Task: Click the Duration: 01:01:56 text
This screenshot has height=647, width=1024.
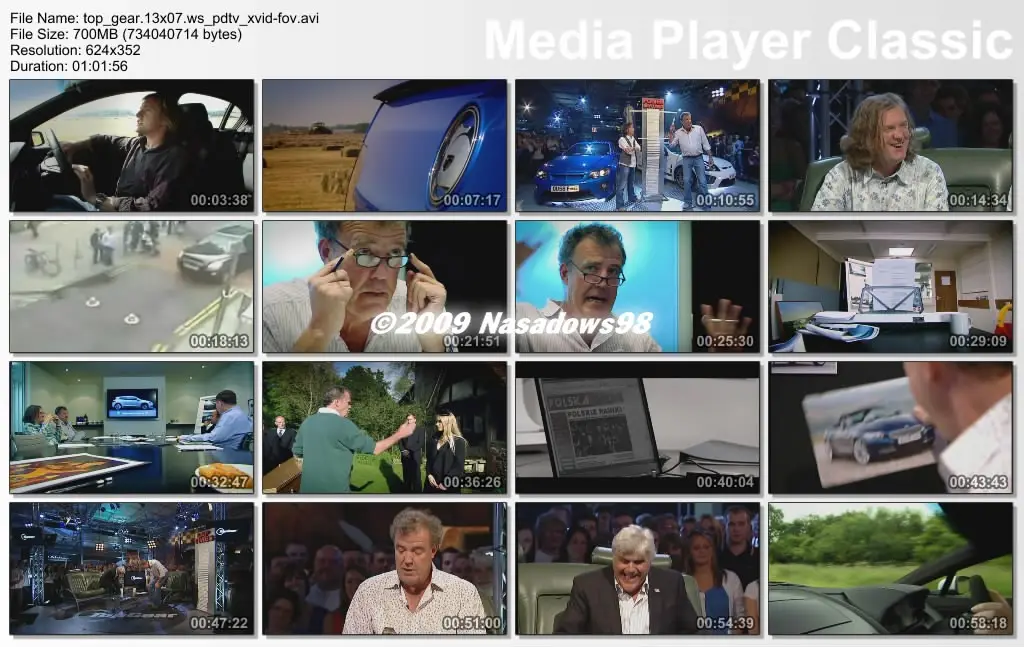Action: point(69,66)
